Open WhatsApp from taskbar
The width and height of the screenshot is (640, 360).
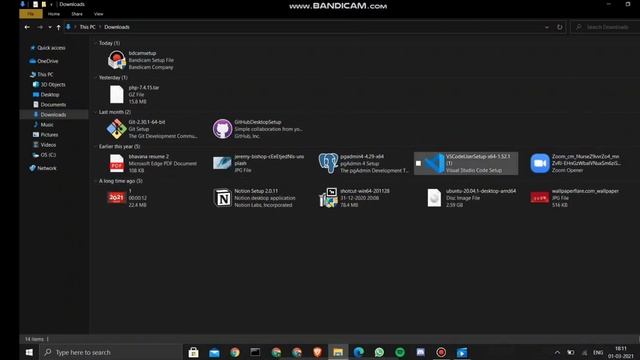click(x=379, y=352)
